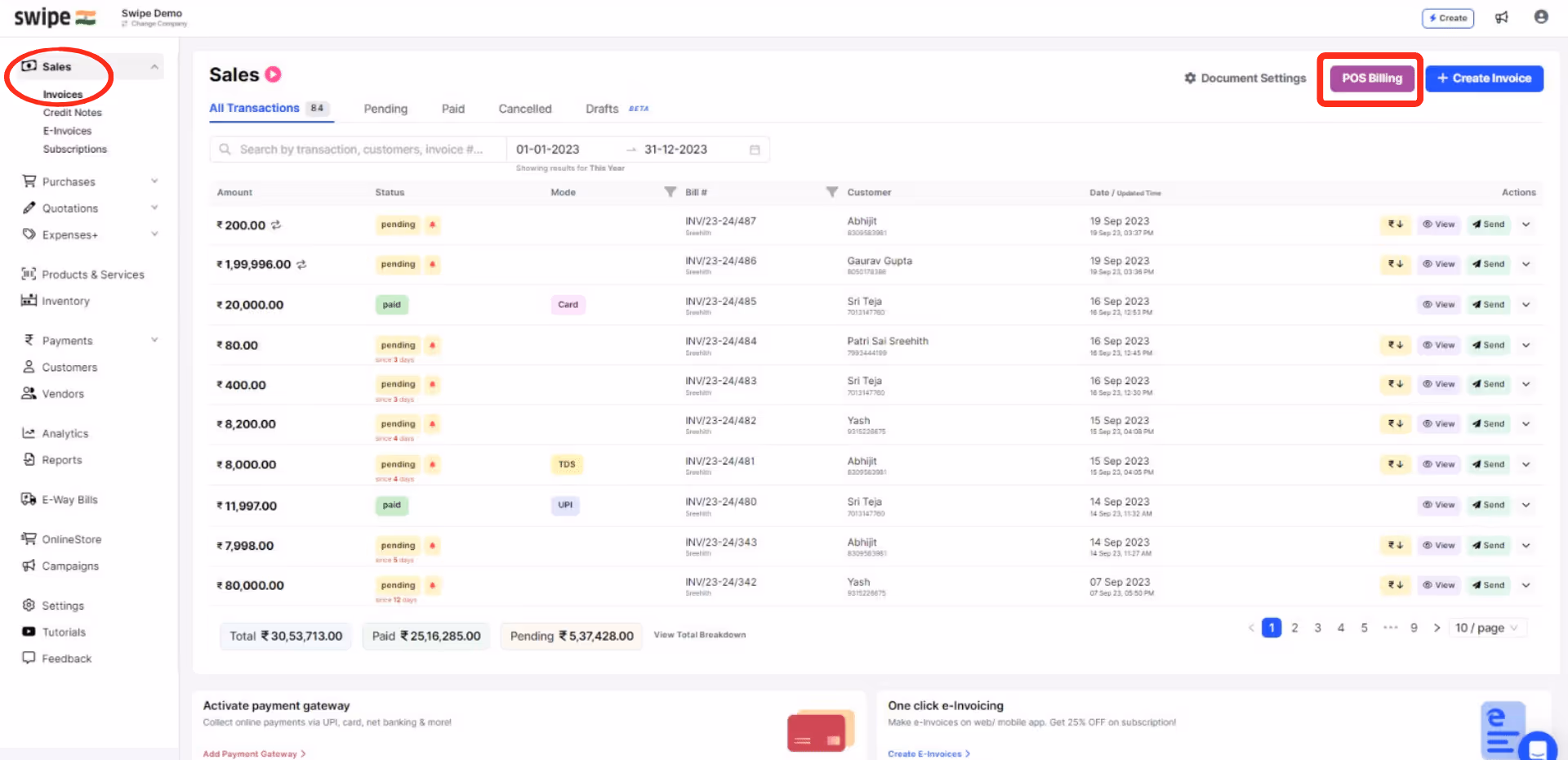Record payment for INV/23-24/484
Screen dimensions: 1568x760
(x=1396, y=345)
